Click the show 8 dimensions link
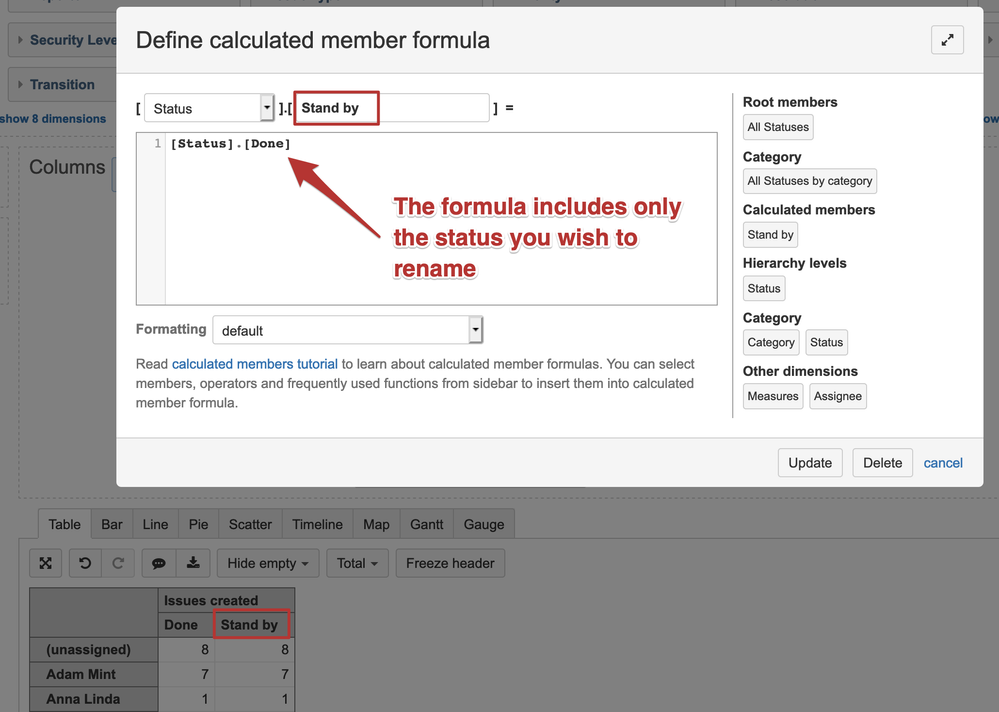This screenshot has width=999, height=712. click(53, 118)
